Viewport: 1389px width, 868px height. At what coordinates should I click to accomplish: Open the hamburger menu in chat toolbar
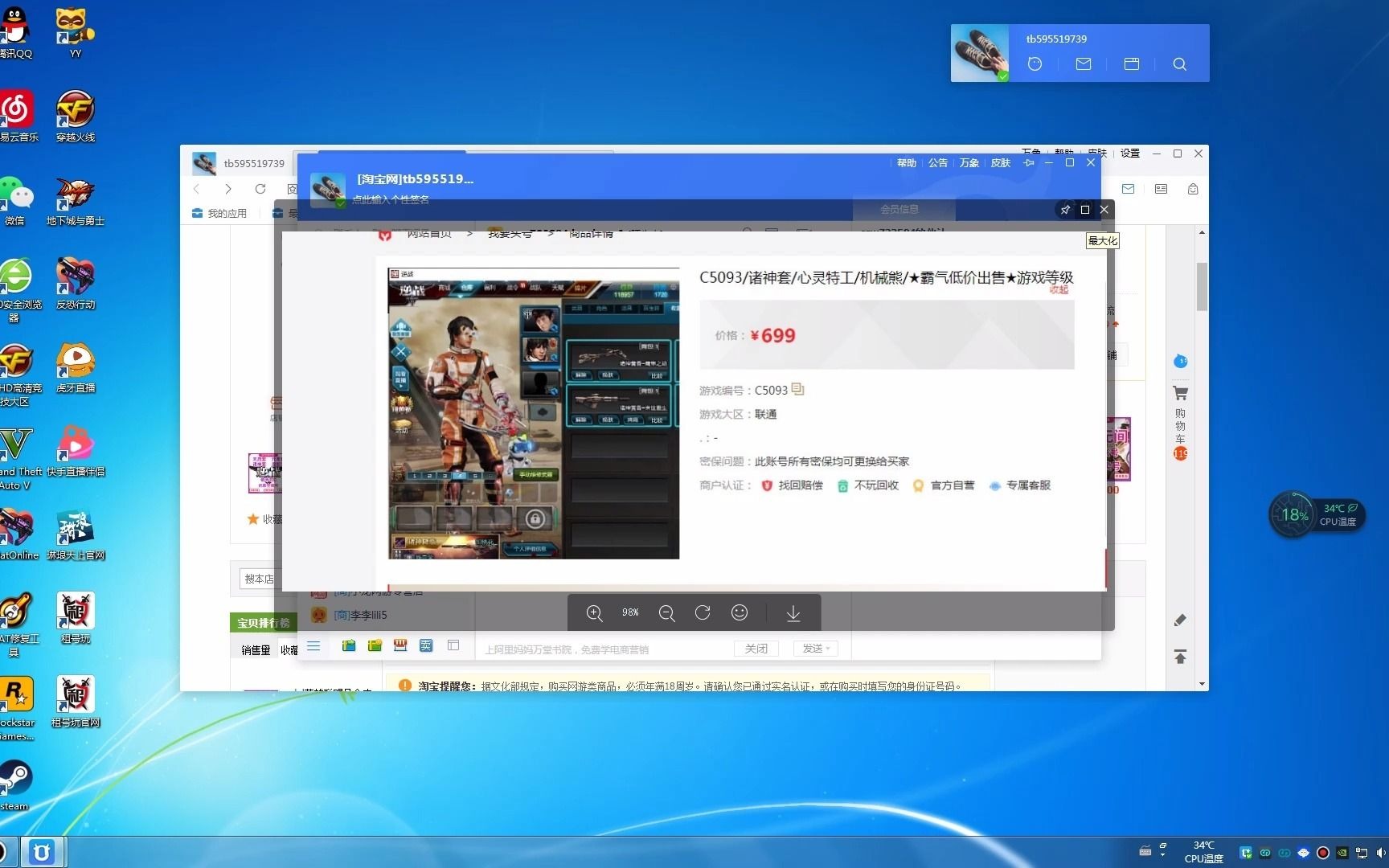313,645
